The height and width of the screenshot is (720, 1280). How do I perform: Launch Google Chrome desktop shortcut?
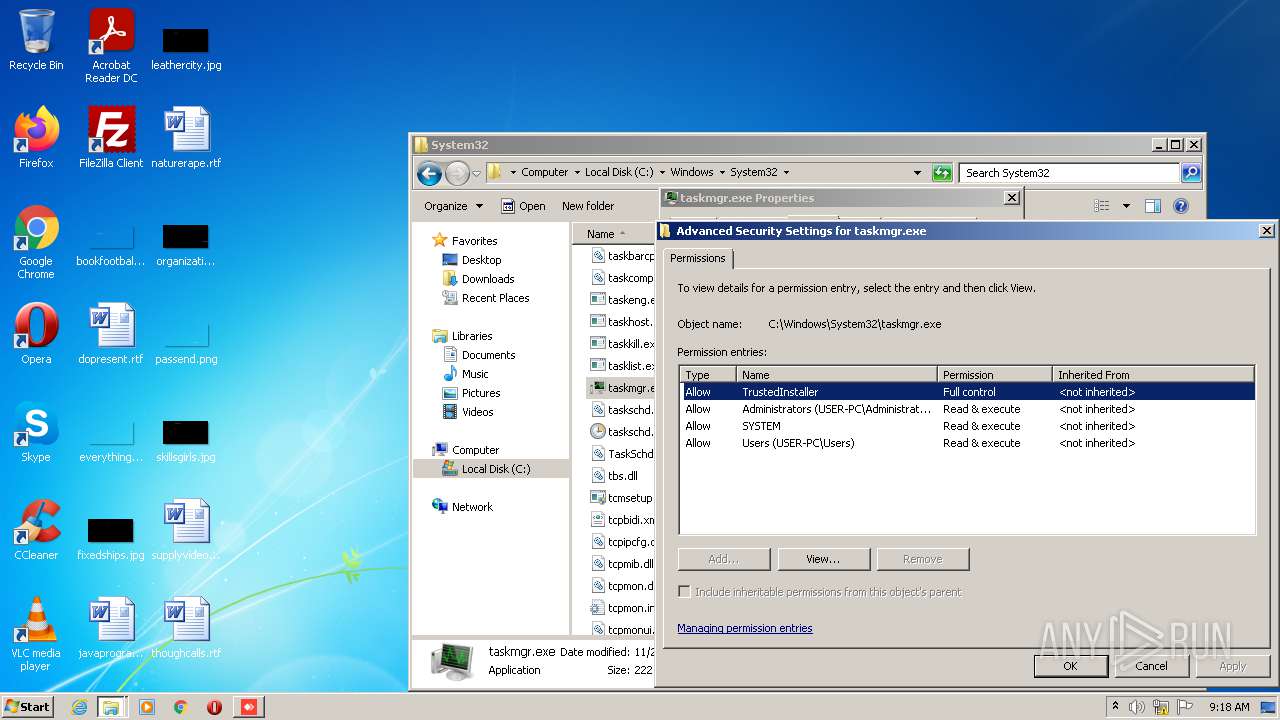click(x=36, y=242)
